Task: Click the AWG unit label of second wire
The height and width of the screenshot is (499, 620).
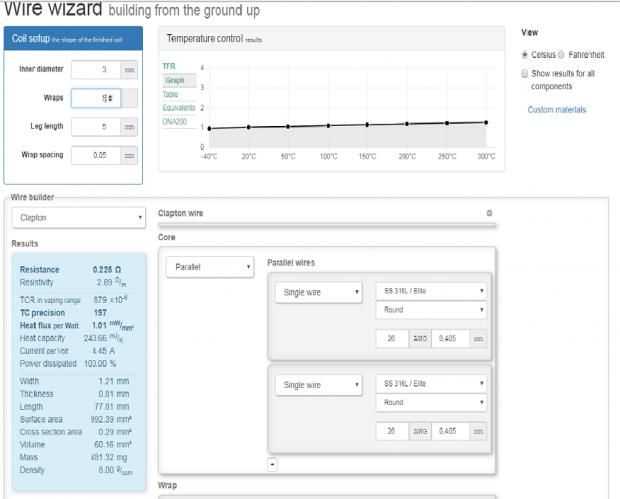Action: pyautogui.click(x=420, y=431)
